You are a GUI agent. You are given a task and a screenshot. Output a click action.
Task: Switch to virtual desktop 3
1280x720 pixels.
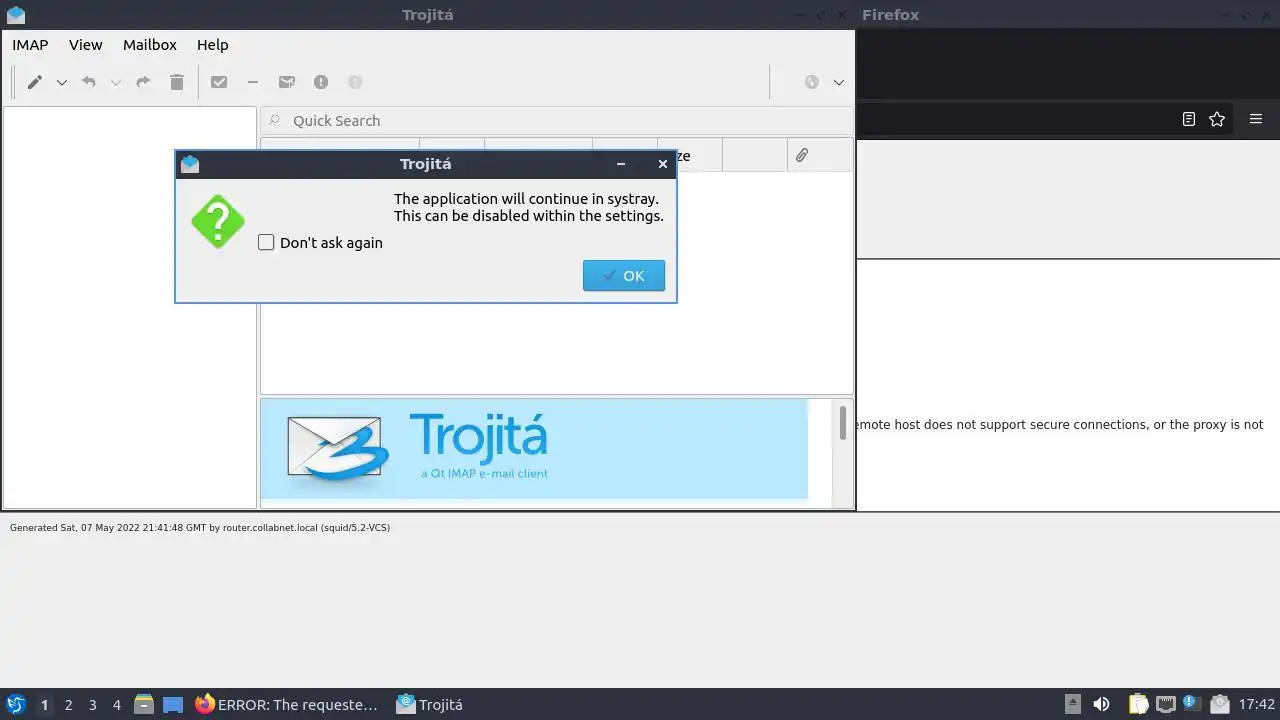click(x=92, y=705)
